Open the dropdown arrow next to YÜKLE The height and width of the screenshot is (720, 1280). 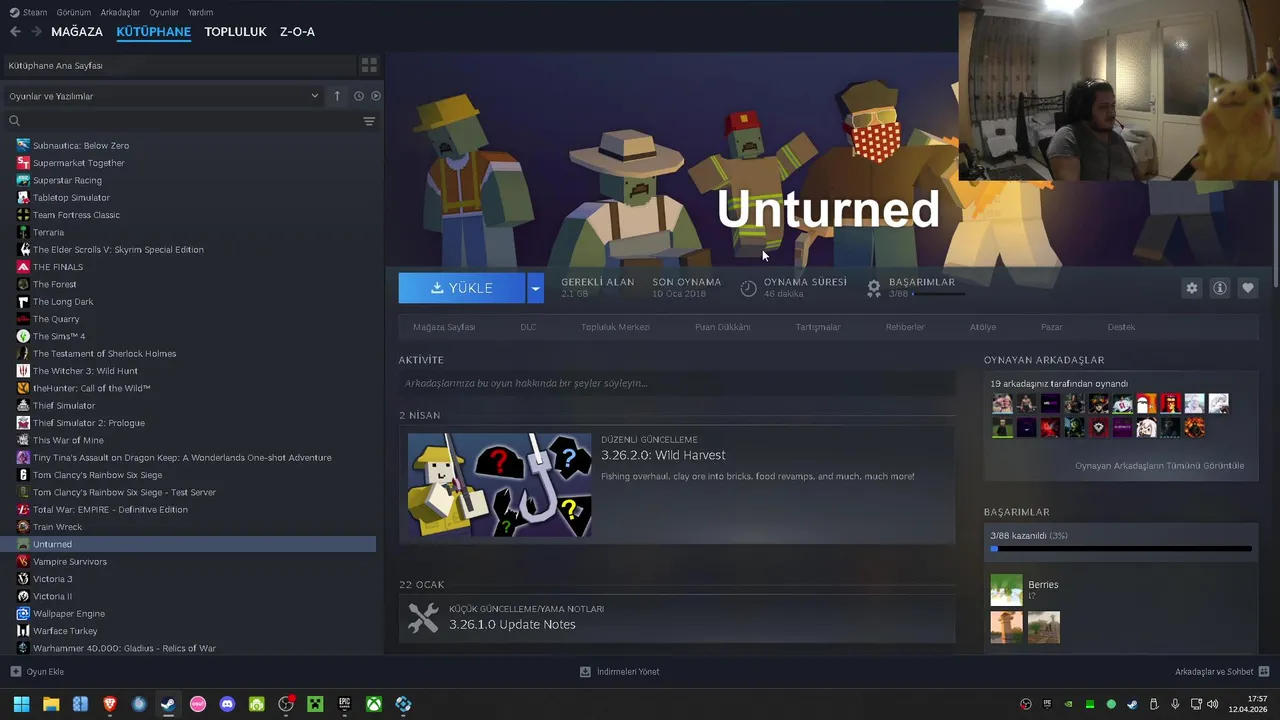(x=535, y=288)
